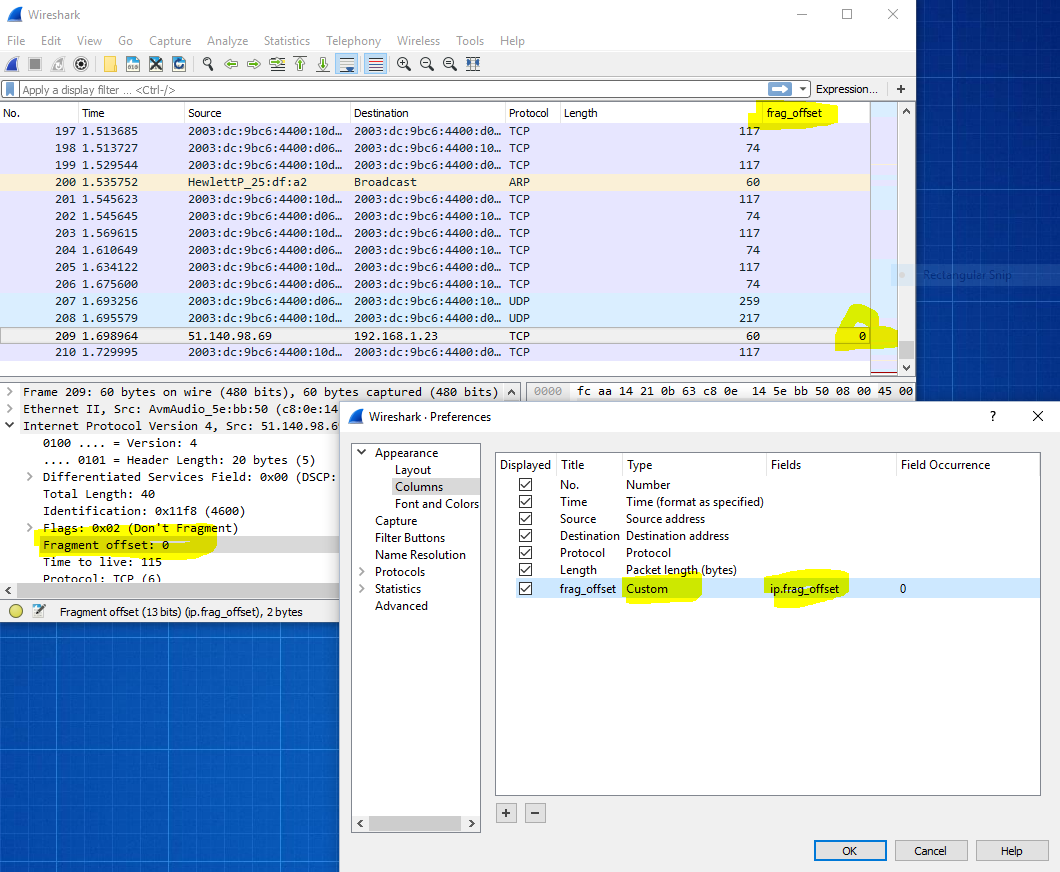The width and height of the screenshot is (1060, 872).
Task: Start capturing packets with shark fin icon
Action: click(12, 64)
